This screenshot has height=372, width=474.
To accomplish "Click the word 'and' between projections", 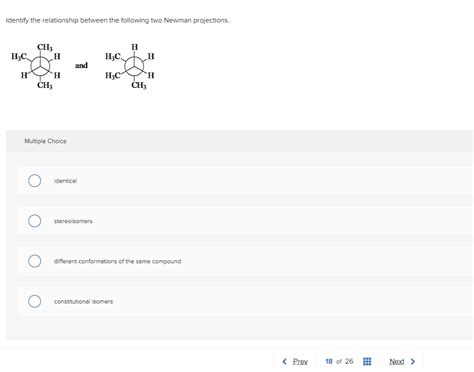I will [81, 65].
